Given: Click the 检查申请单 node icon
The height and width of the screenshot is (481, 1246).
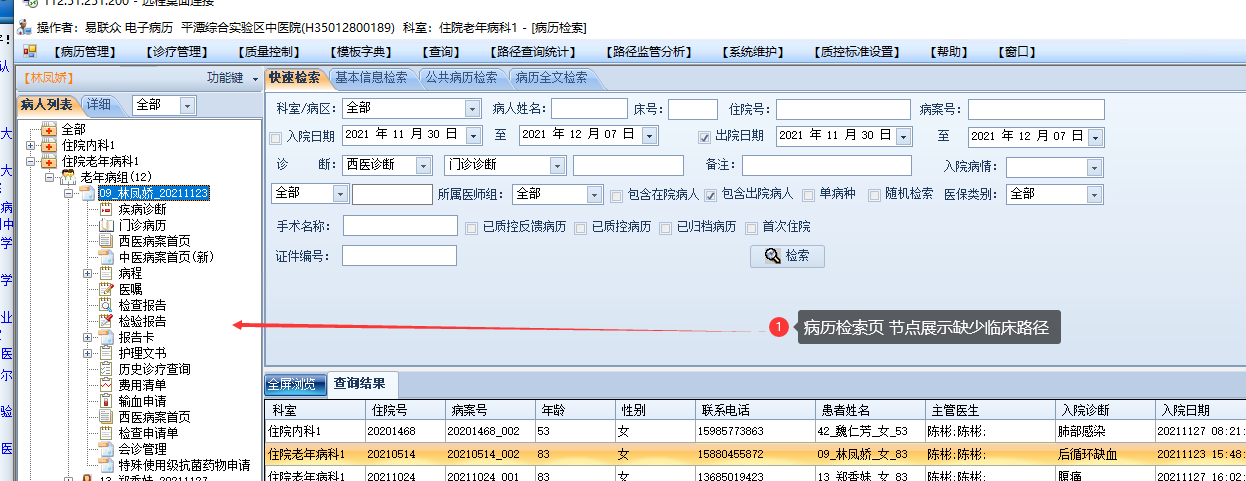Looking at the screenshot, I should 106,433.
